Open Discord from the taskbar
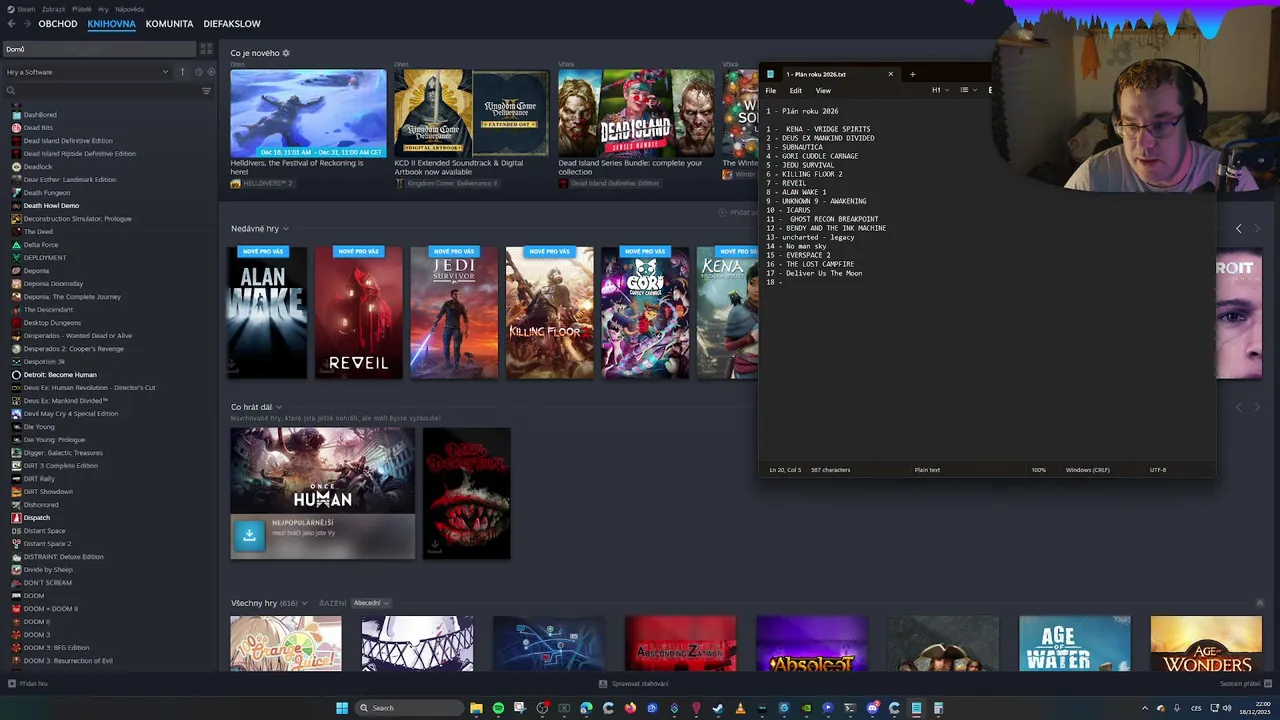This screenshot has height=720, width=1280. 872,708
